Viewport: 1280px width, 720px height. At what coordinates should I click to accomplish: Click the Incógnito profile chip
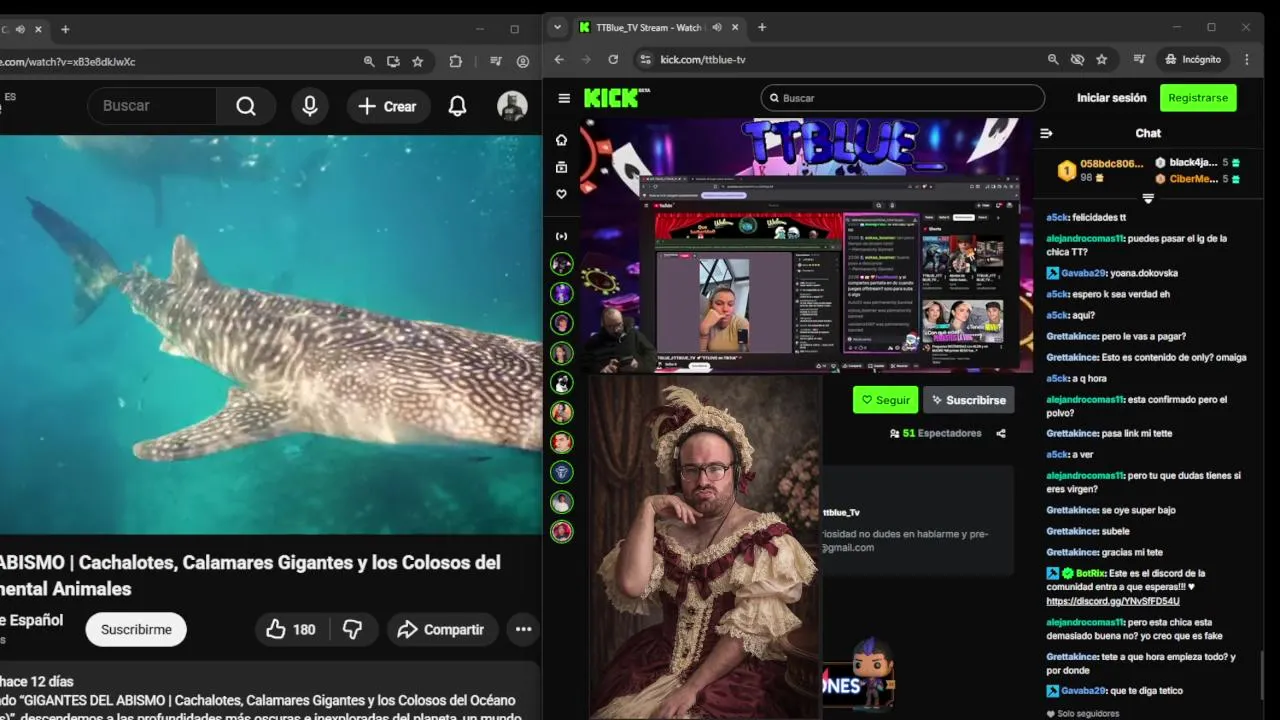[1193, 59]
